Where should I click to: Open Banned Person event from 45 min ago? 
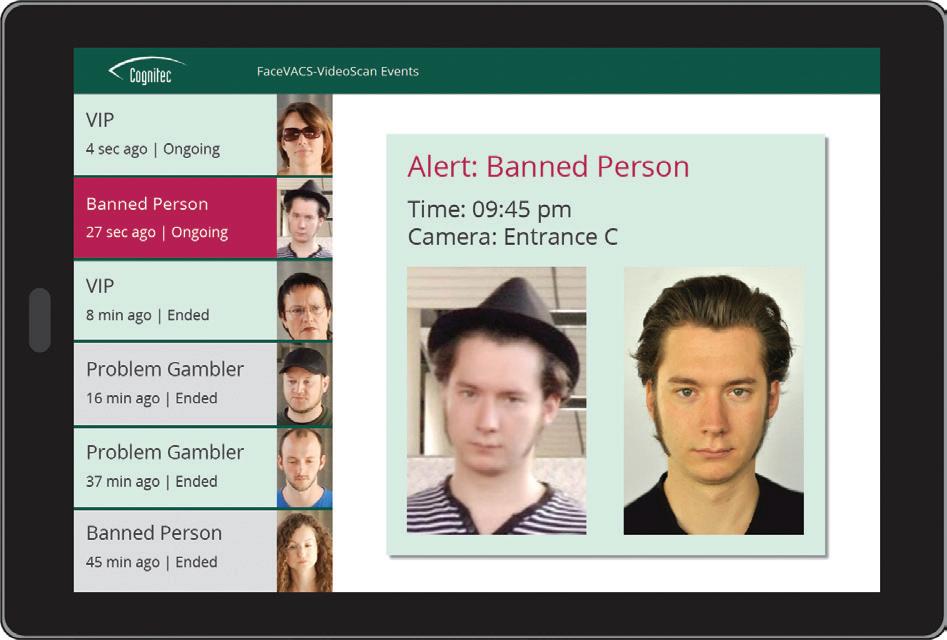203,551
